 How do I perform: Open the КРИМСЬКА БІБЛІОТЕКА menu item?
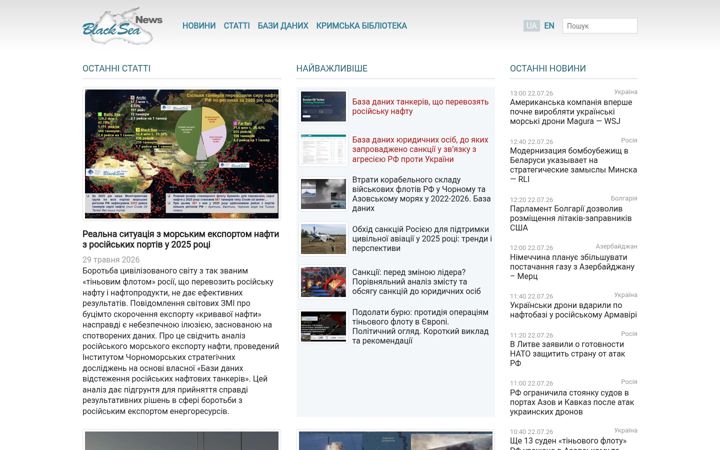(361, 26)
